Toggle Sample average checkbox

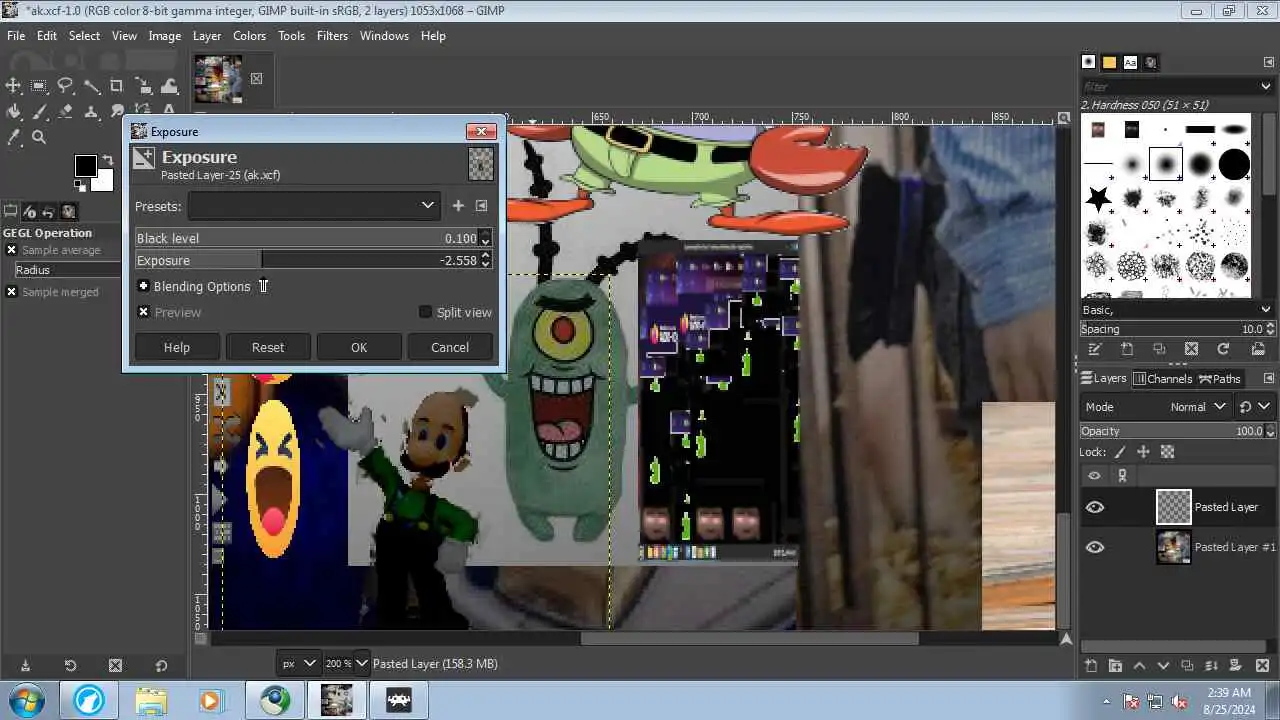tap(11, 250)
